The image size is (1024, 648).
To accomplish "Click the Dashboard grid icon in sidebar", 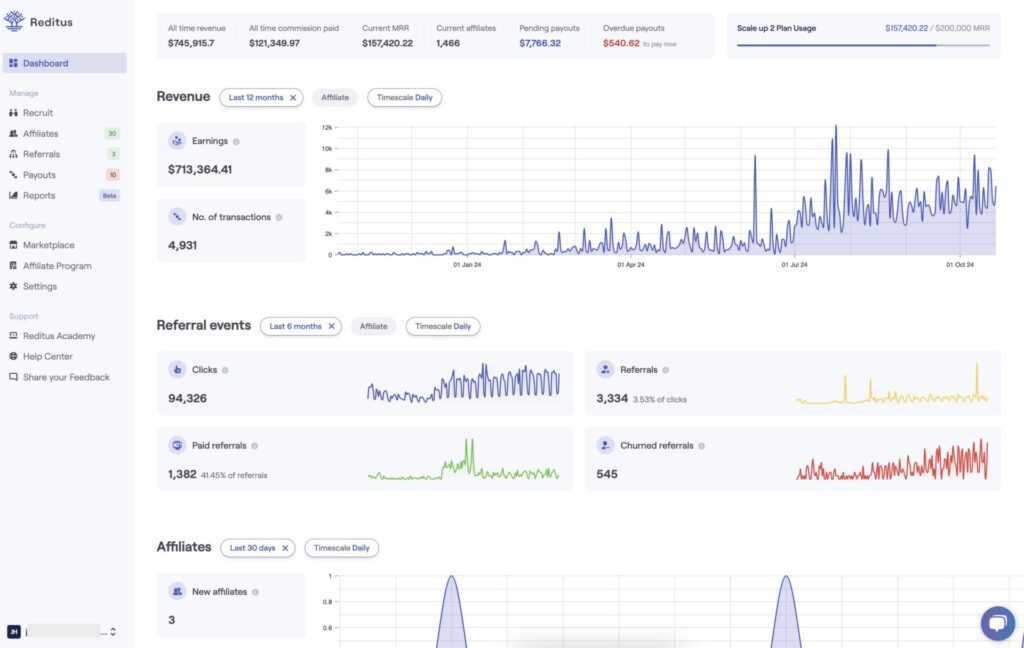I will (13, 63).
